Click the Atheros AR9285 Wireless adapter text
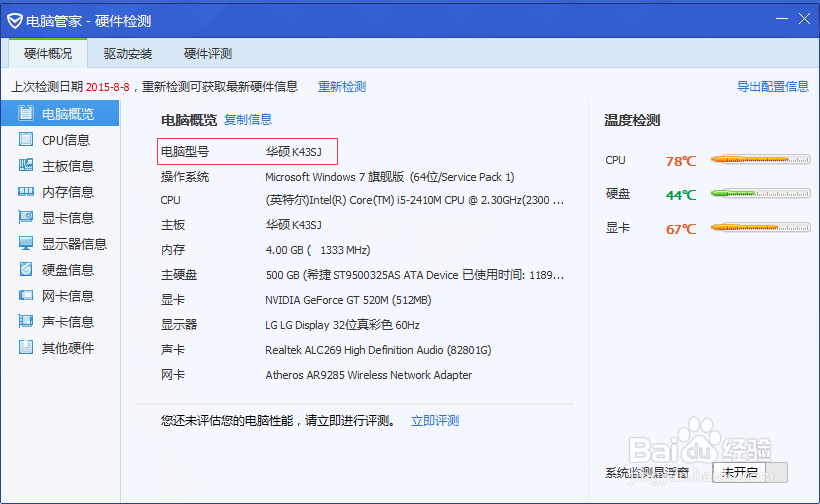Viewport: 820px width, 504px height. point(369,375)
